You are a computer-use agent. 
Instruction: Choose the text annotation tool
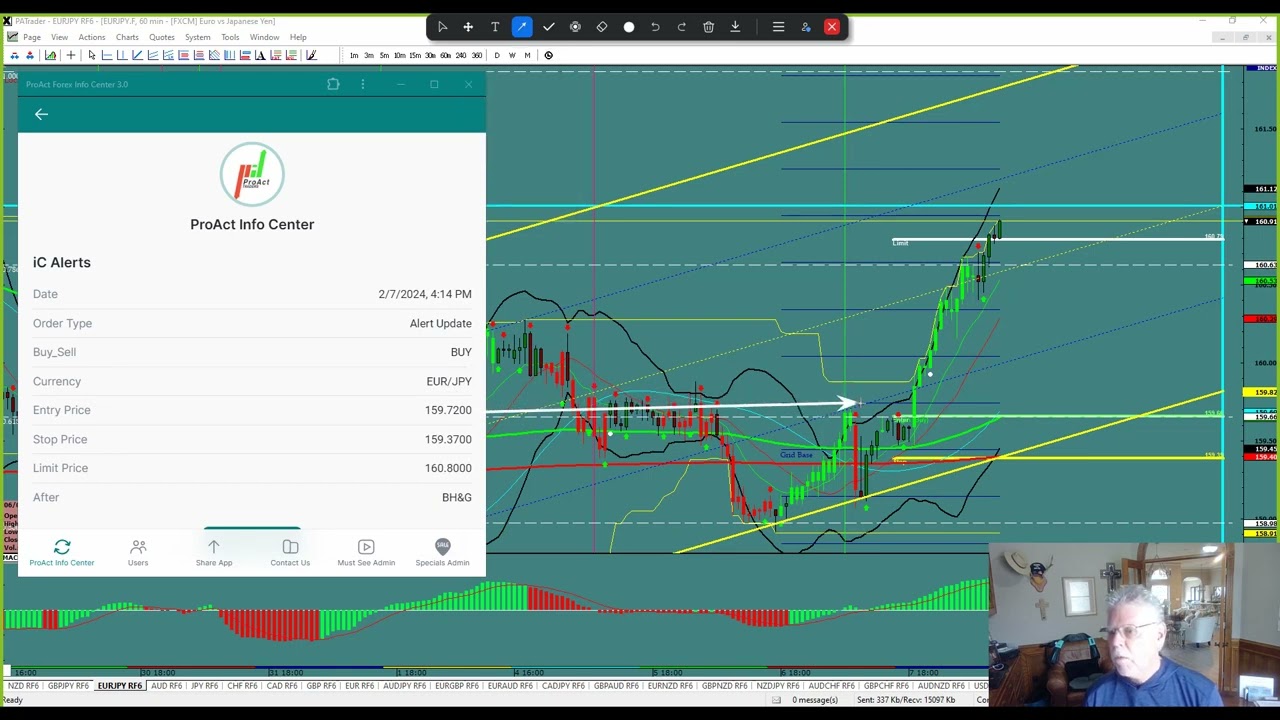pos(495,27)
